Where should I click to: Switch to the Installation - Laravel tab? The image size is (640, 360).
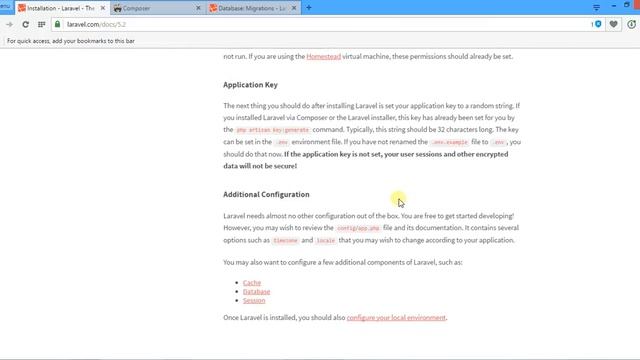61,8
